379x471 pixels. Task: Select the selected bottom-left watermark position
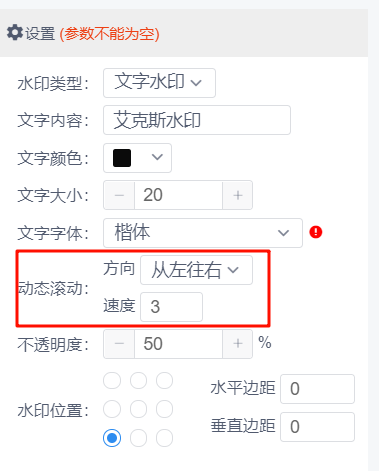tap(112, 438)
